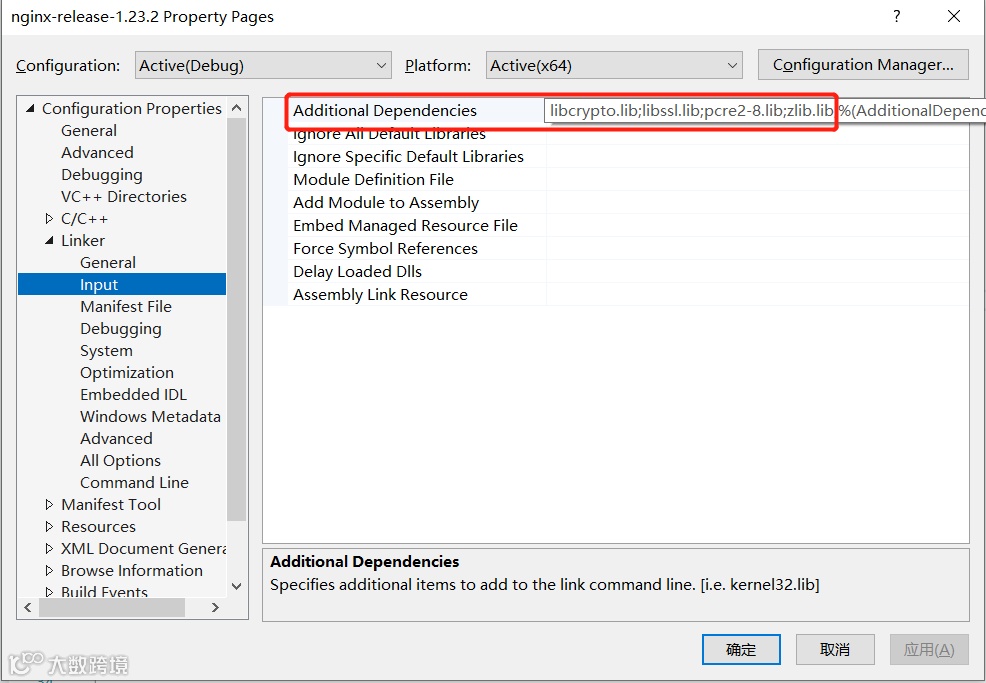The height and width of the screenshot is (683, 986).
Task: Open Debugging under the Linker node
Action: pos(121,329)
